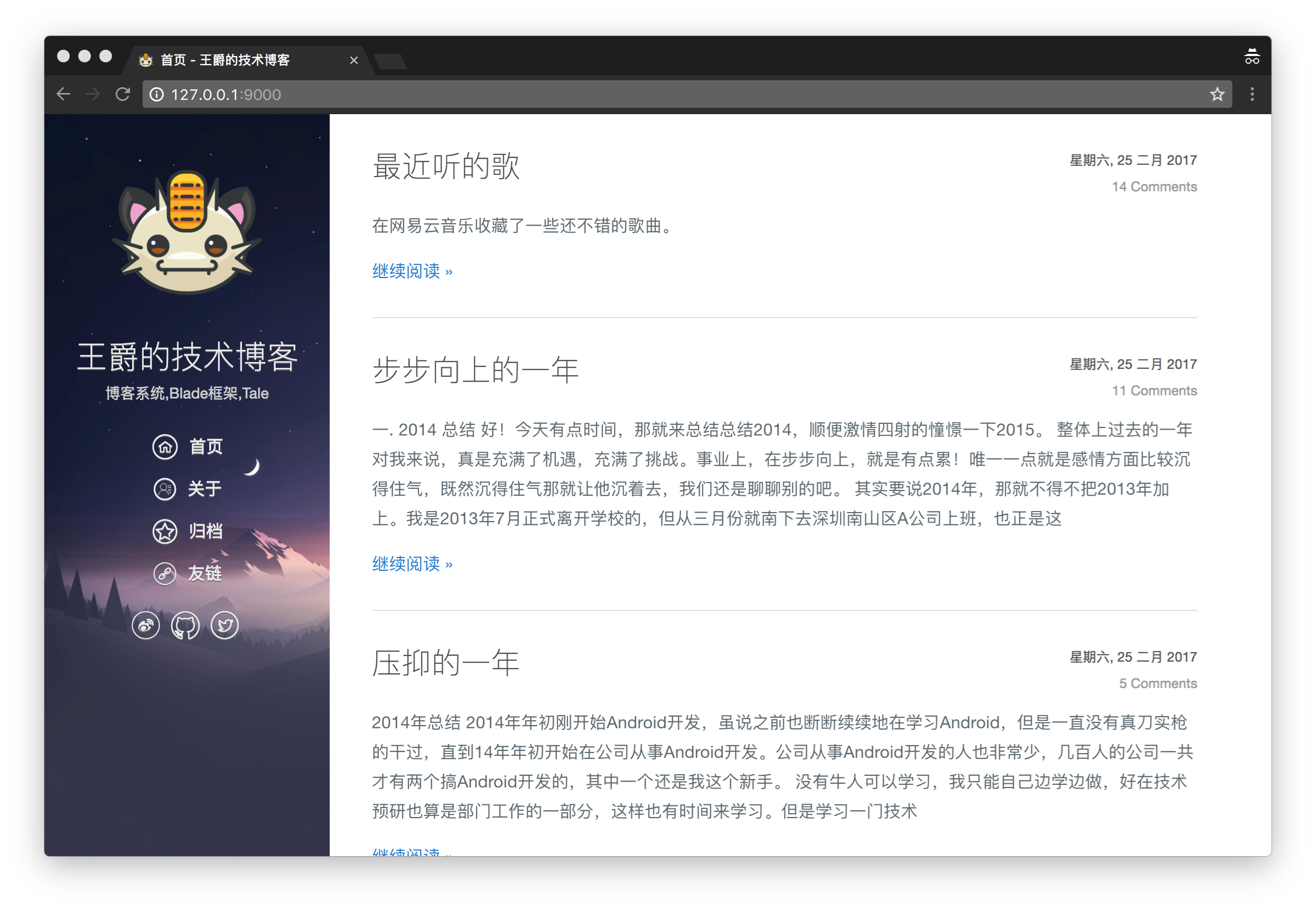1316x909 pixels.
Task: Click 继续阅读 under 步步向上的一年
Action: pos(412,564)
